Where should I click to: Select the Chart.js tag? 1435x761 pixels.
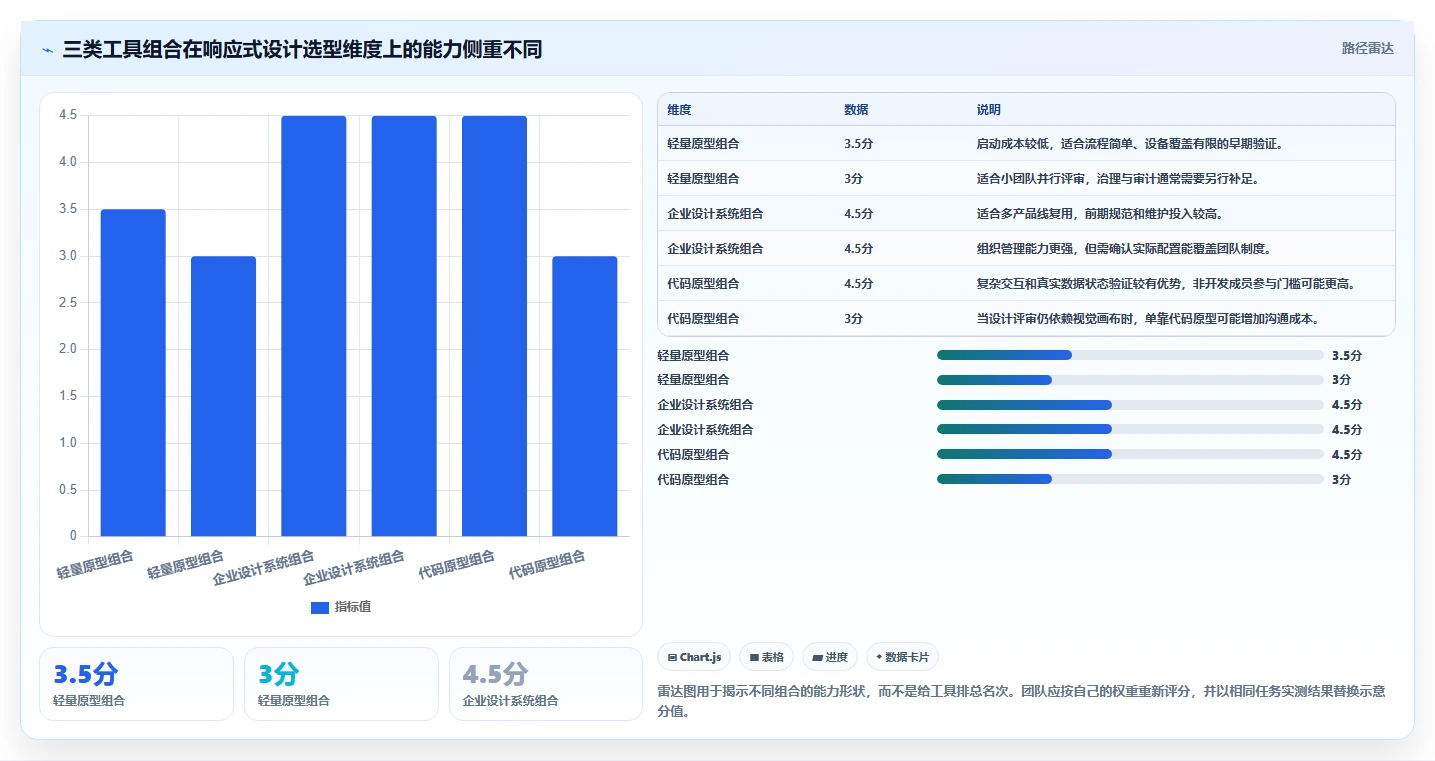(x=694, y=657)
